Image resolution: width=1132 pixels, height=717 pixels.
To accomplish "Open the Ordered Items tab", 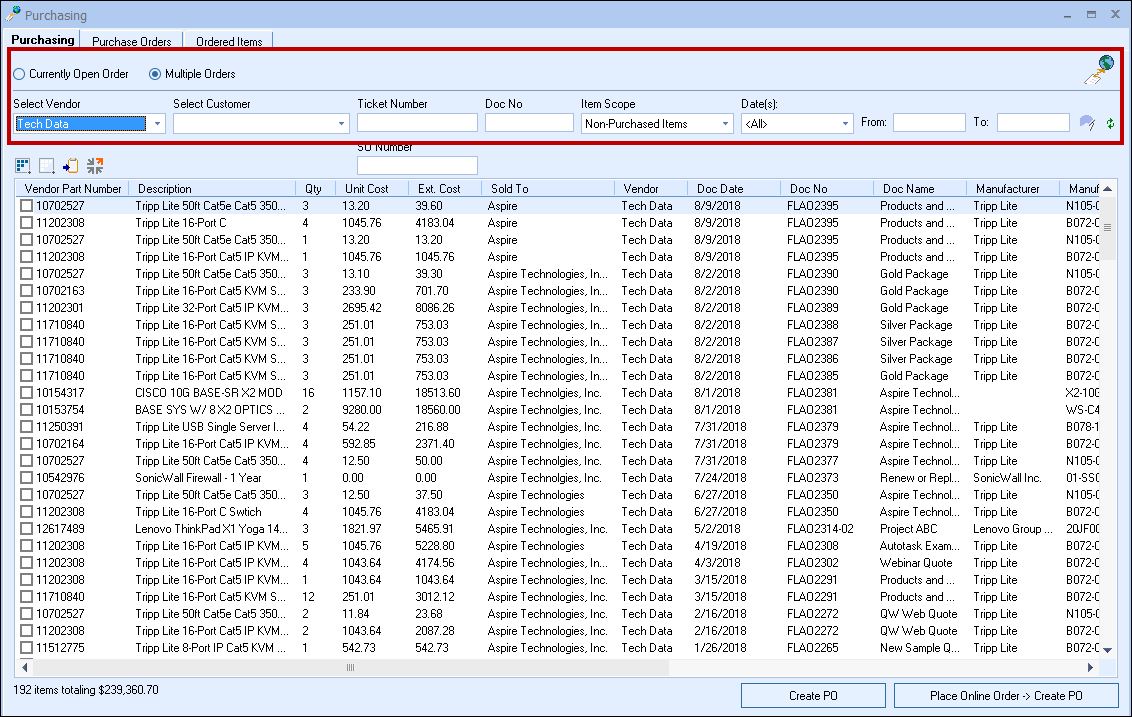I will [229, 42].
